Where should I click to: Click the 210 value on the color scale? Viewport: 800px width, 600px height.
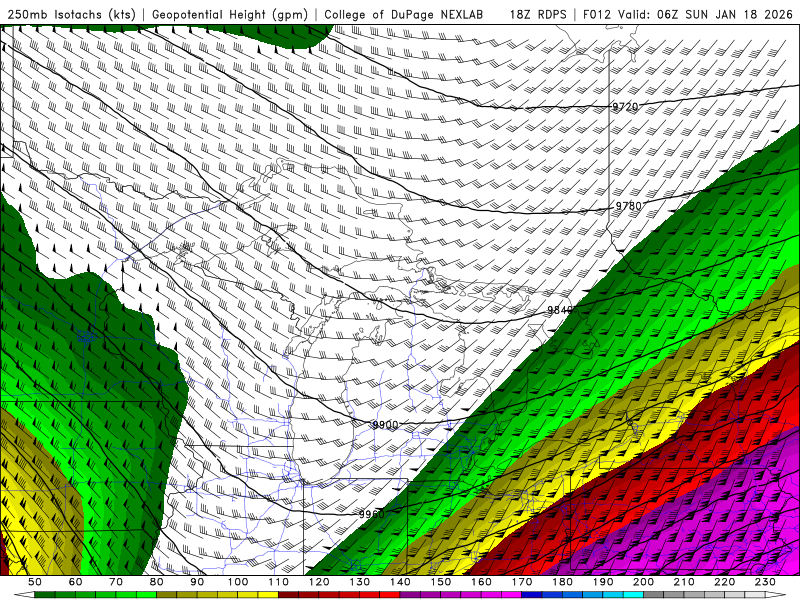click(x=684, y=582)
